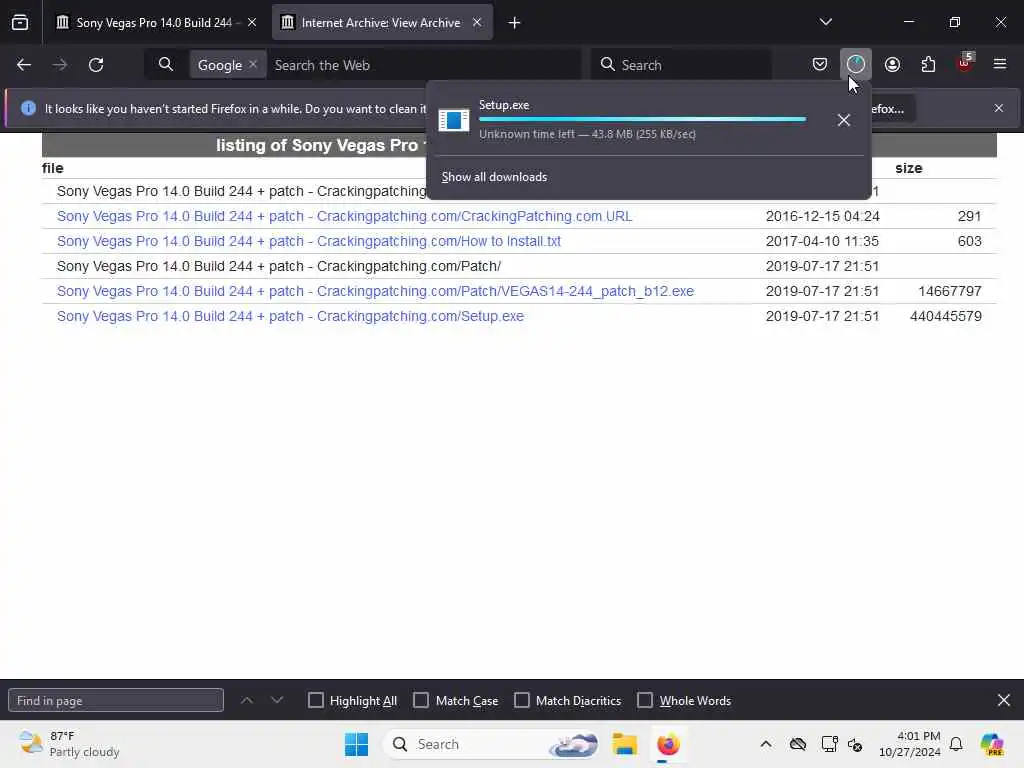Click the Firefox taskbar icon
The width and height of the screenshot is (1024, 768).
pos(668,744)
